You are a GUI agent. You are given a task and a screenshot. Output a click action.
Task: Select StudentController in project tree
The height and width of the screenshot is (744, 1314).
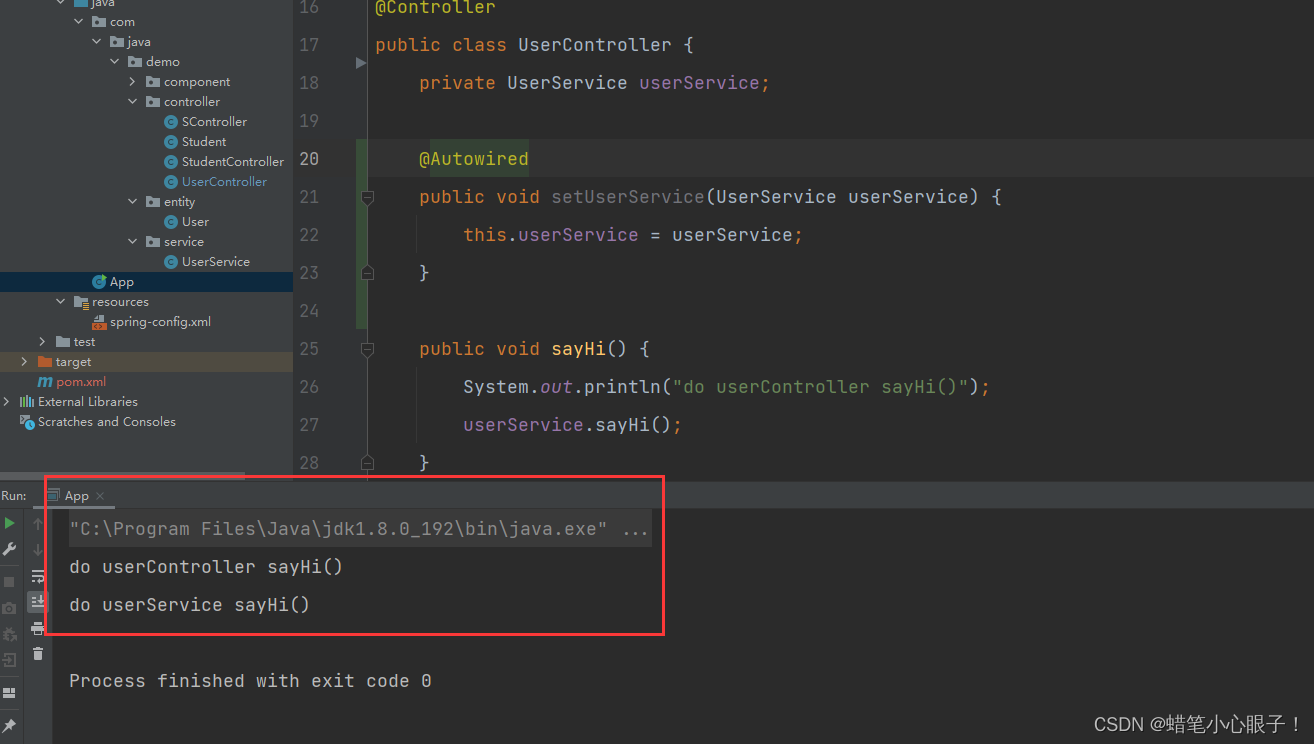pos(233,162)
